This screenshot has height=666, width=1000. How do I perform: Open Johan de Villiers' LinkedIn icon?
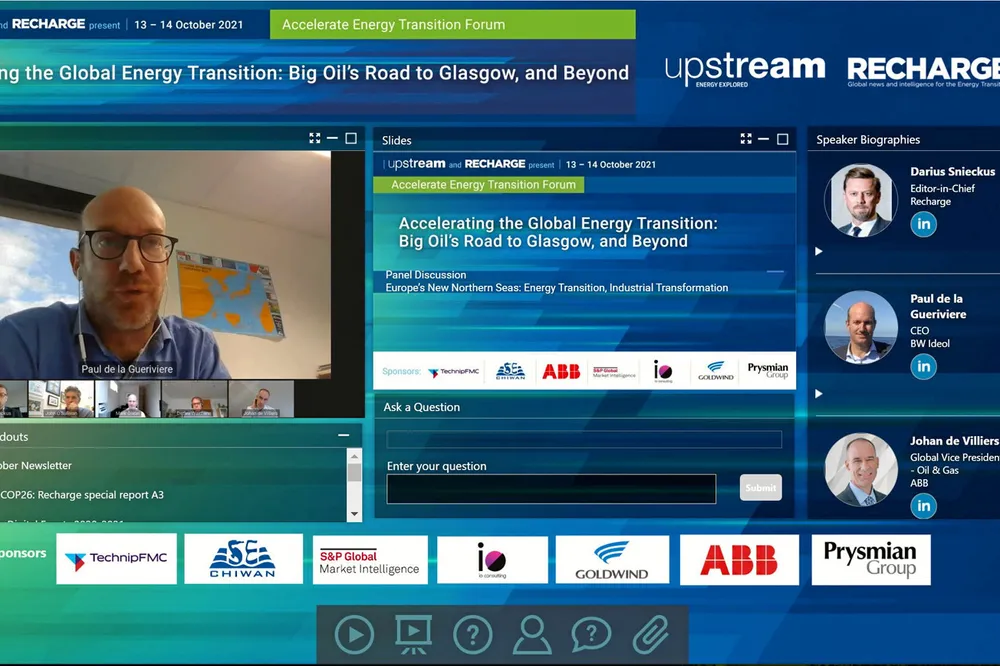click(x=923, y=506)
